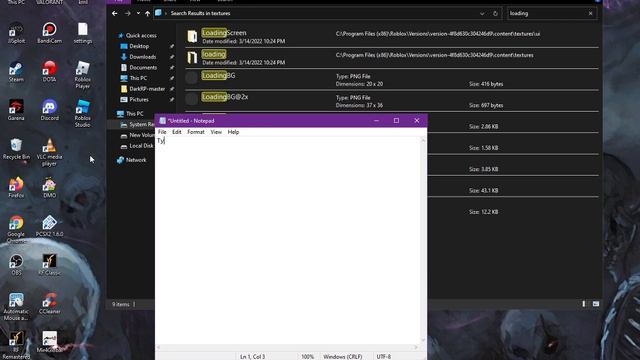Launch Google Chrome shortcut

pos(16,229)
